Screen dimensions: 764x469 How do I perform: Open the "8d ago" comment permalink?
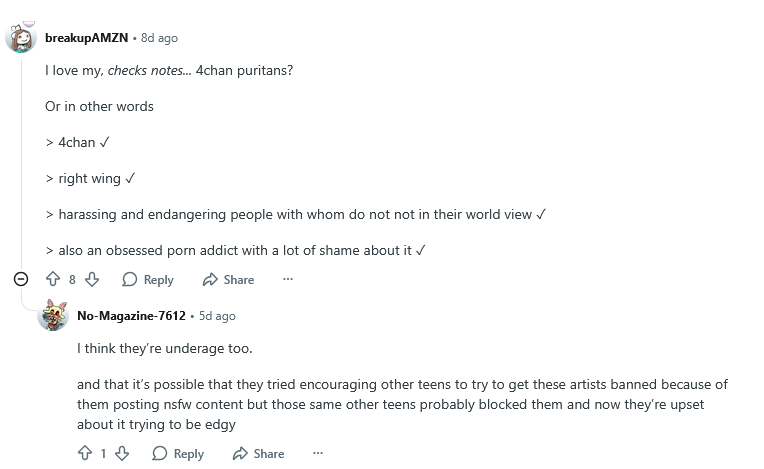pos(159,38)
